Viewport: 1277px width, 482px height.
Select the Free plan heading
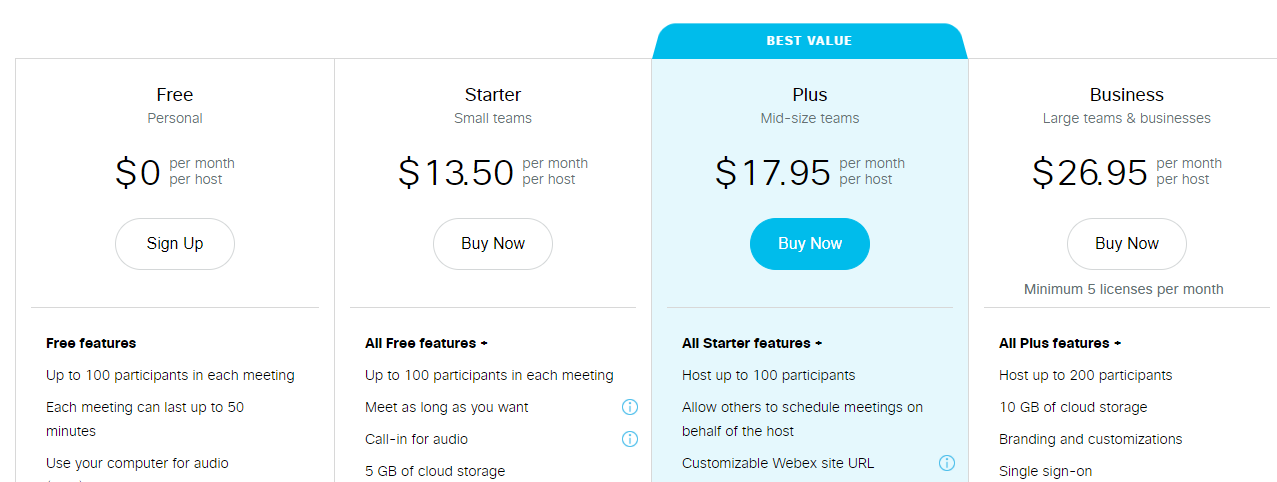(x=175, y=95)
